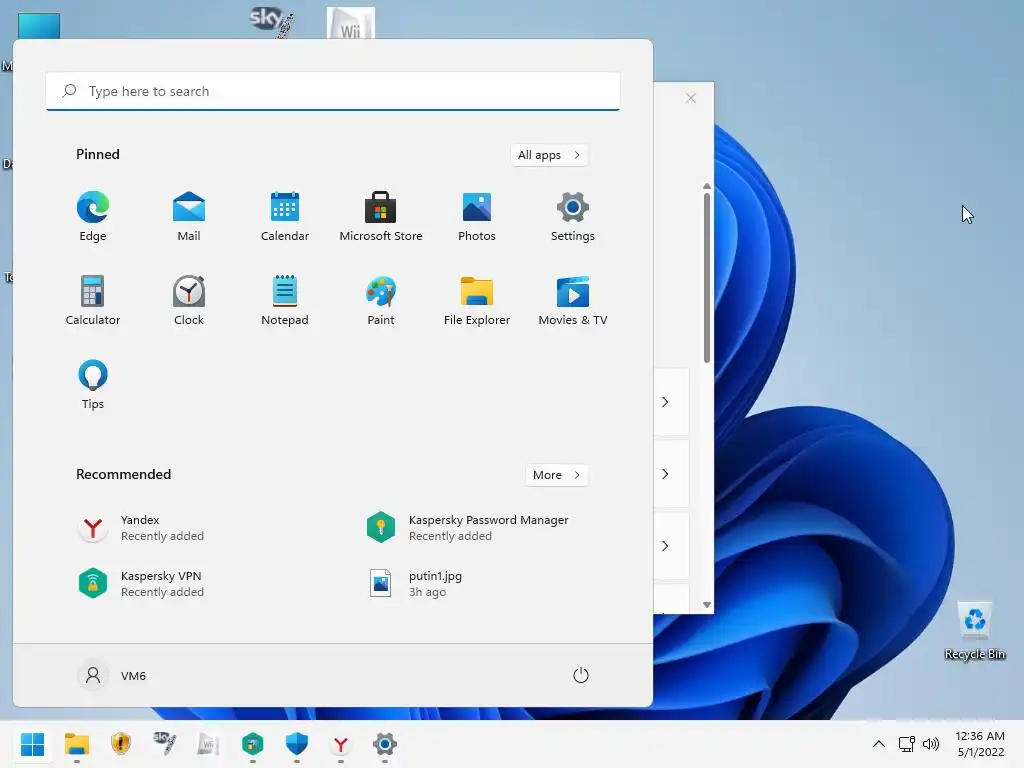Open recently added Kaspersky VPN
1024x768 pixels.
point(141,584)
